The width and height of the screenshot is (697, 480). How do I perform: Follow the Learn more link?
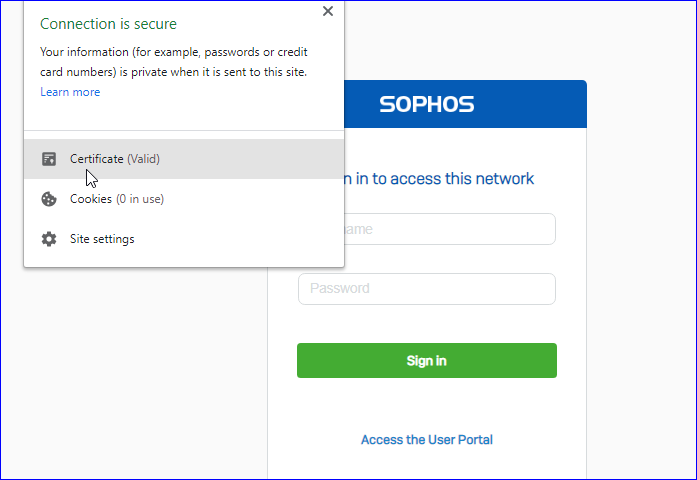click(70, 92)
